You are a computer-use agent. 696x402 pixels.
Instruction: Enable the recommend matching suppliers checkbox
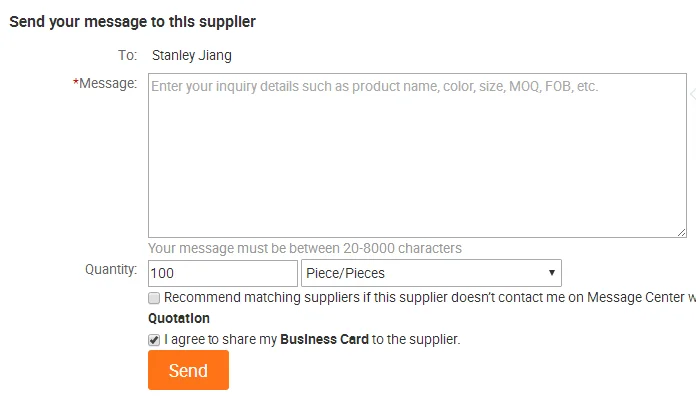click(x=154, y=298)
